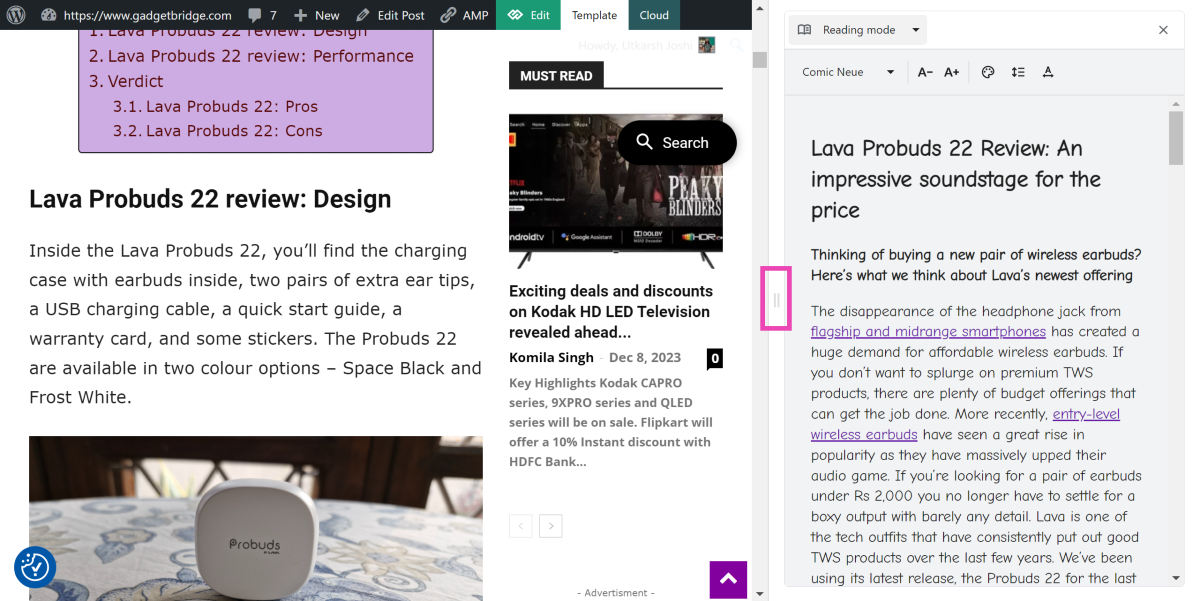
Task: Click the WordPress logo icon
Action: pos(48,15)
